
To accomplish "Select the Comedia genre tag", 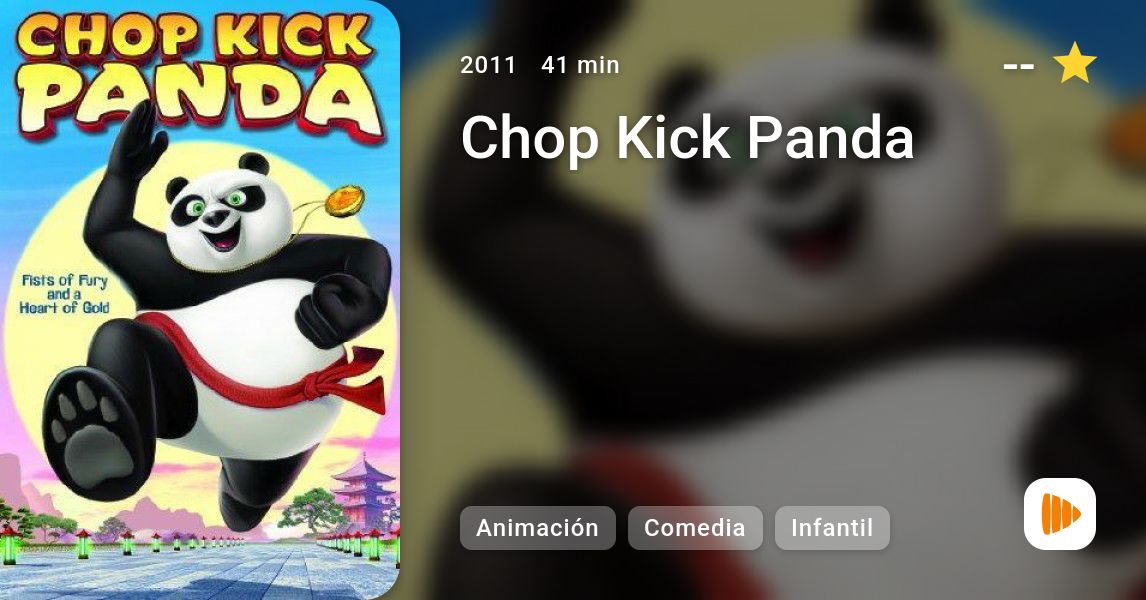I will [694, 528].
